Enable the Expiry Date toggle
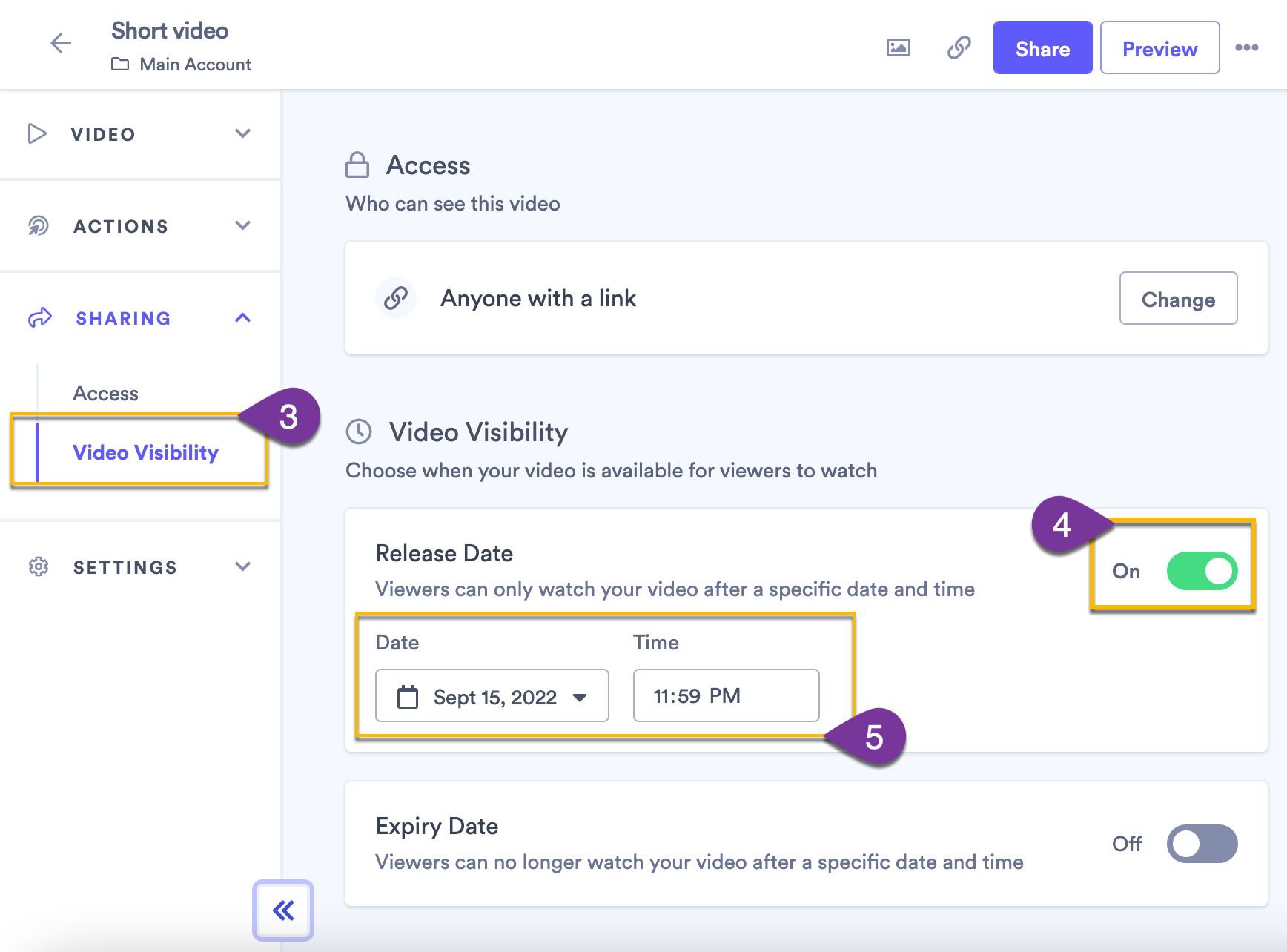Image resolution: width=1287 pixels, height=952 pixels. pos(1202,844)
